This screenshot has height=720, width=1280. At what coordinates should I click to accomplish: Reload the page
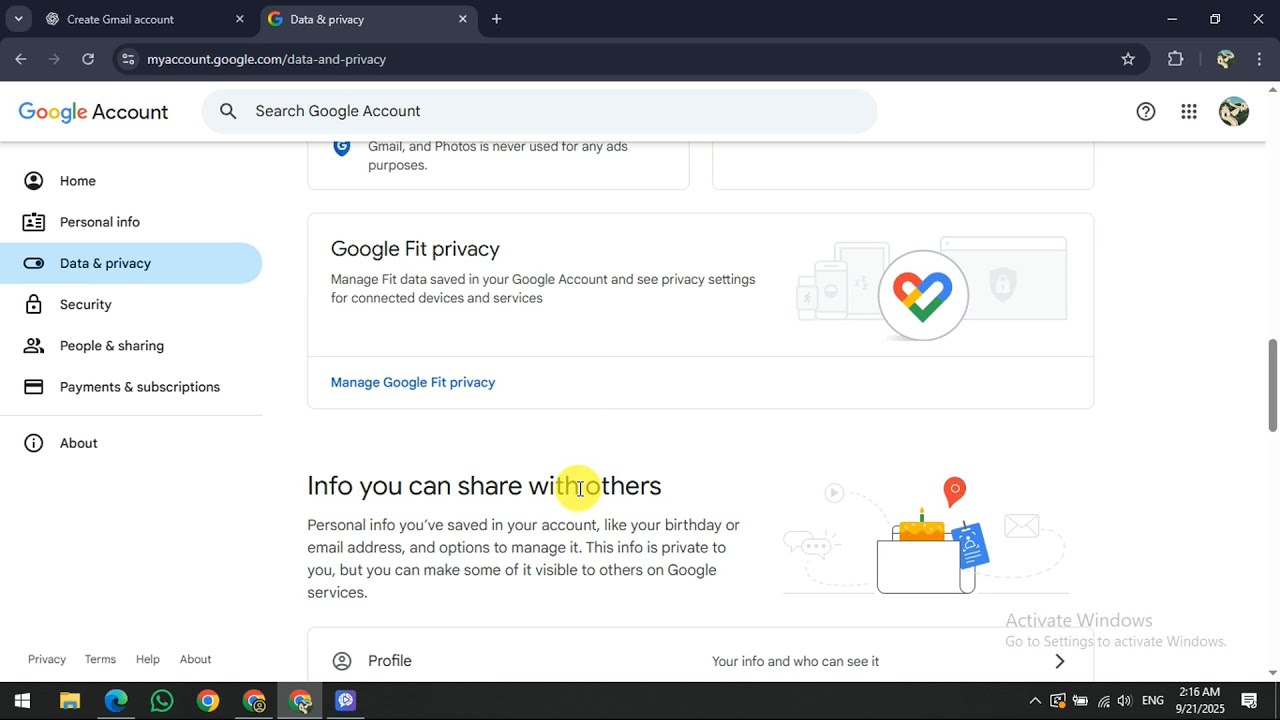click(88, 59)
